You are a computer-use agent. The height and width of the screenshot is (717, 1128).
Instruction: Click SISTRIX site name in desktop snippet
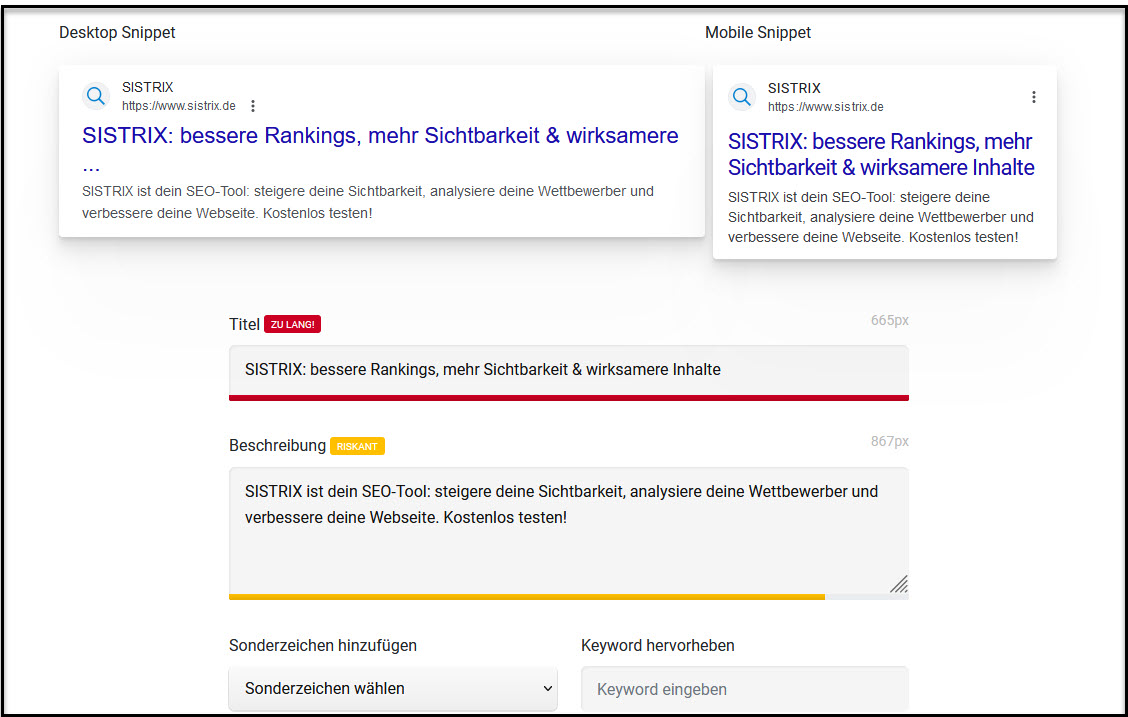pyautogui.click(x=147, y=87)
